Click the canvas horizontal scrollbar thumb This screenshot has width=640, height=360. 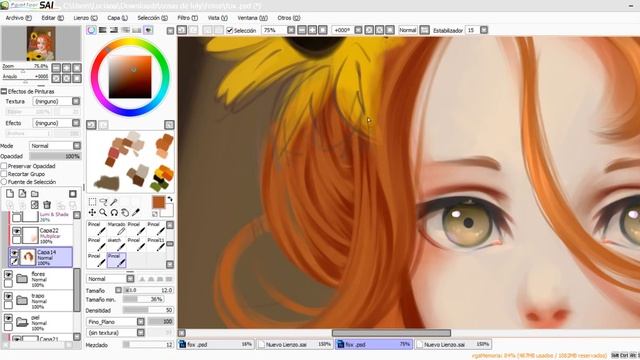point(391,333)
